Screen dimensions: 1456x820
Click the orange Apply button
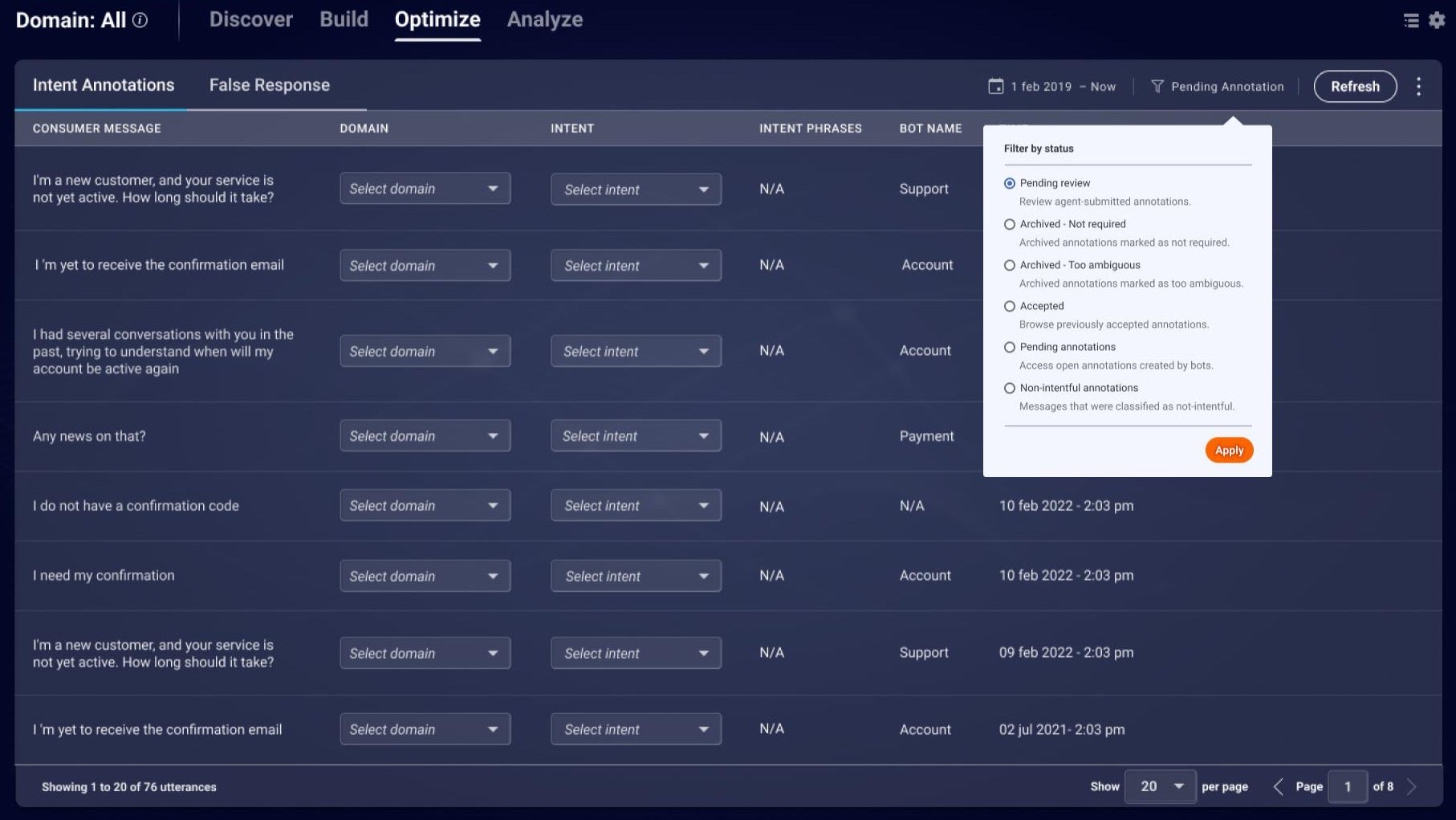(1229, 451)
